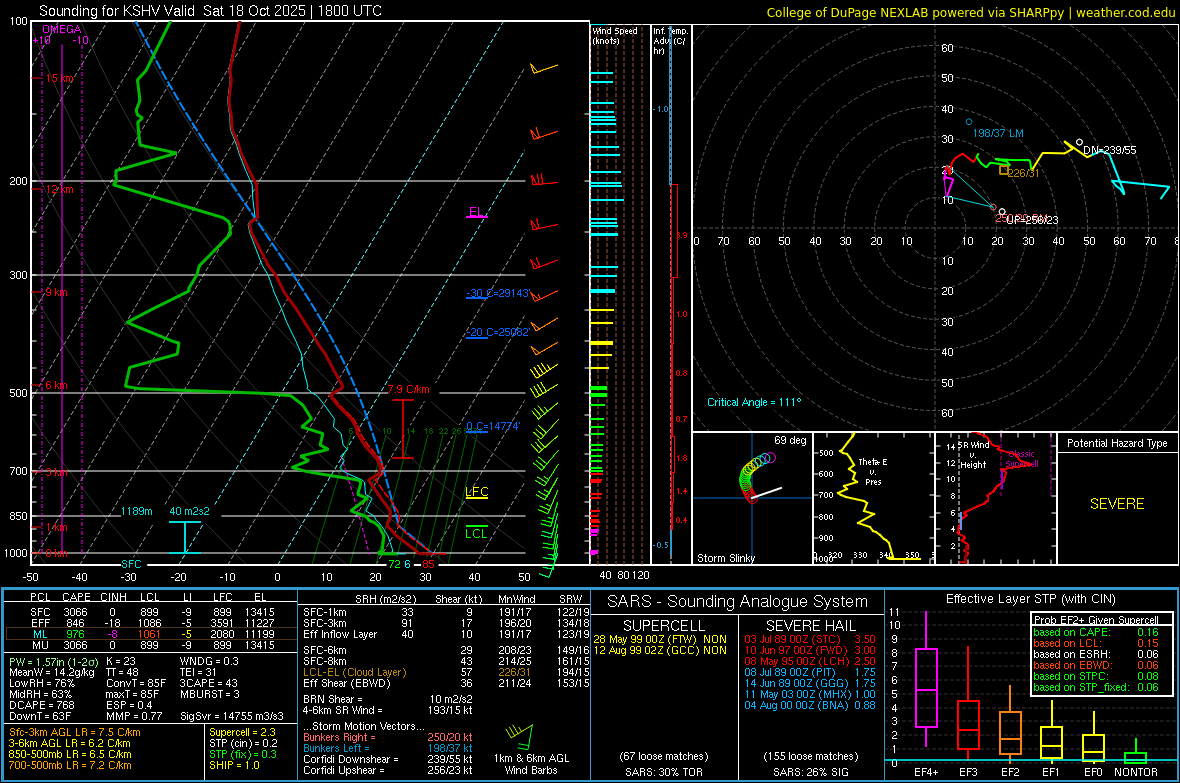1180x783 pixels.
Task: Click 'DN=239/55' hodograph label
Action: pyautogui.click(x=1110, y=150)
